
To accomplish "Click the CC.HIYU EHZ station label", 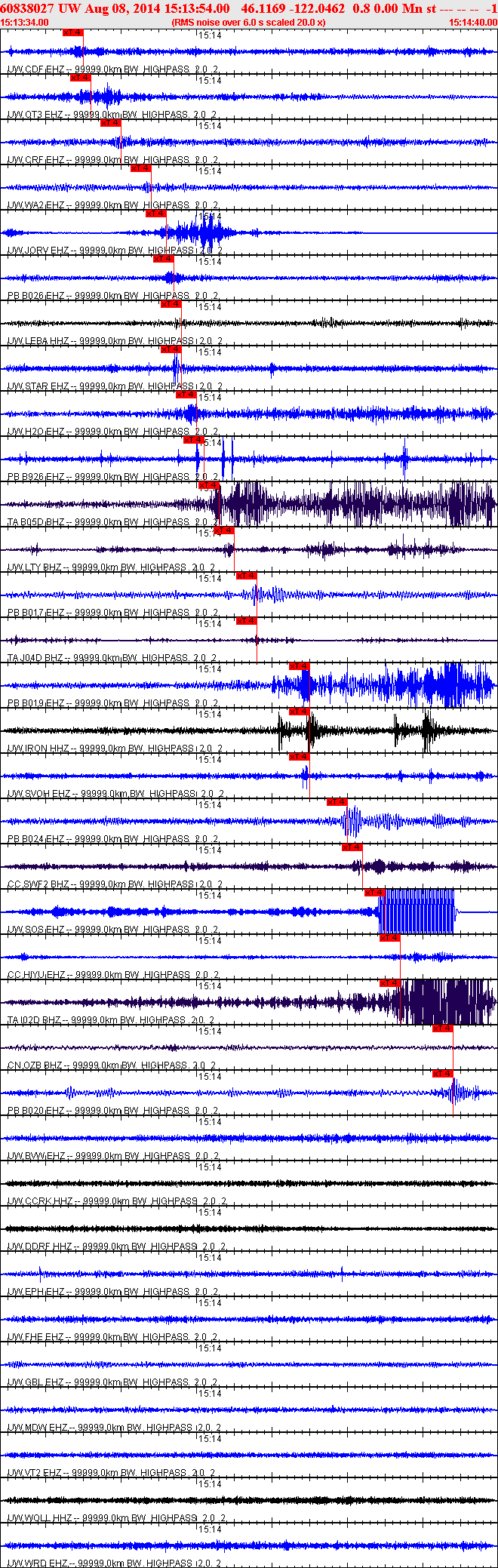I will coord(36,975).
